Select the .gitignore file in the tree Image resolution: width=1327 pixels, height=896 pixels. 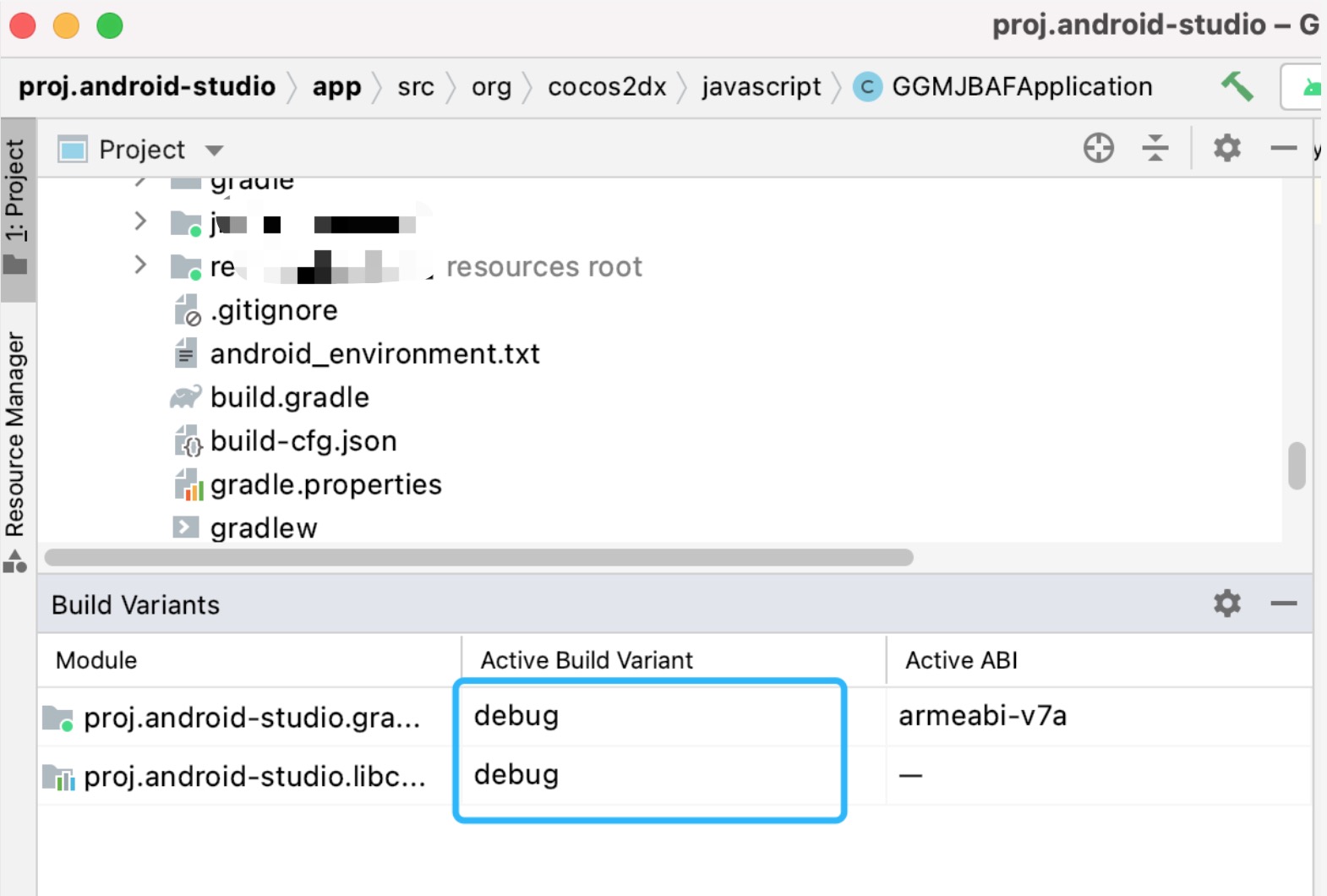[274, 309]
